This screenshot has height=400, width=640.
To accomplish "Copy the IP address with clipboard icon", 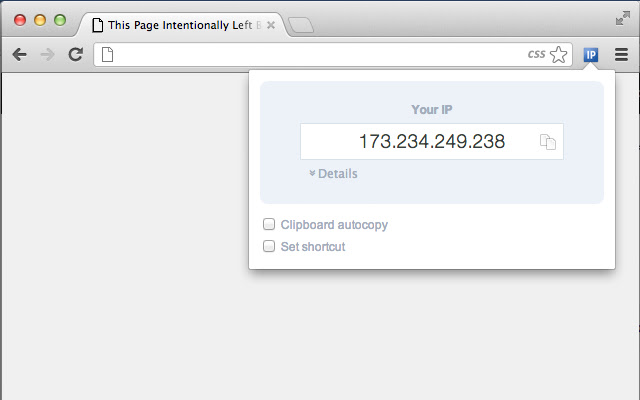I will (548, 142).
